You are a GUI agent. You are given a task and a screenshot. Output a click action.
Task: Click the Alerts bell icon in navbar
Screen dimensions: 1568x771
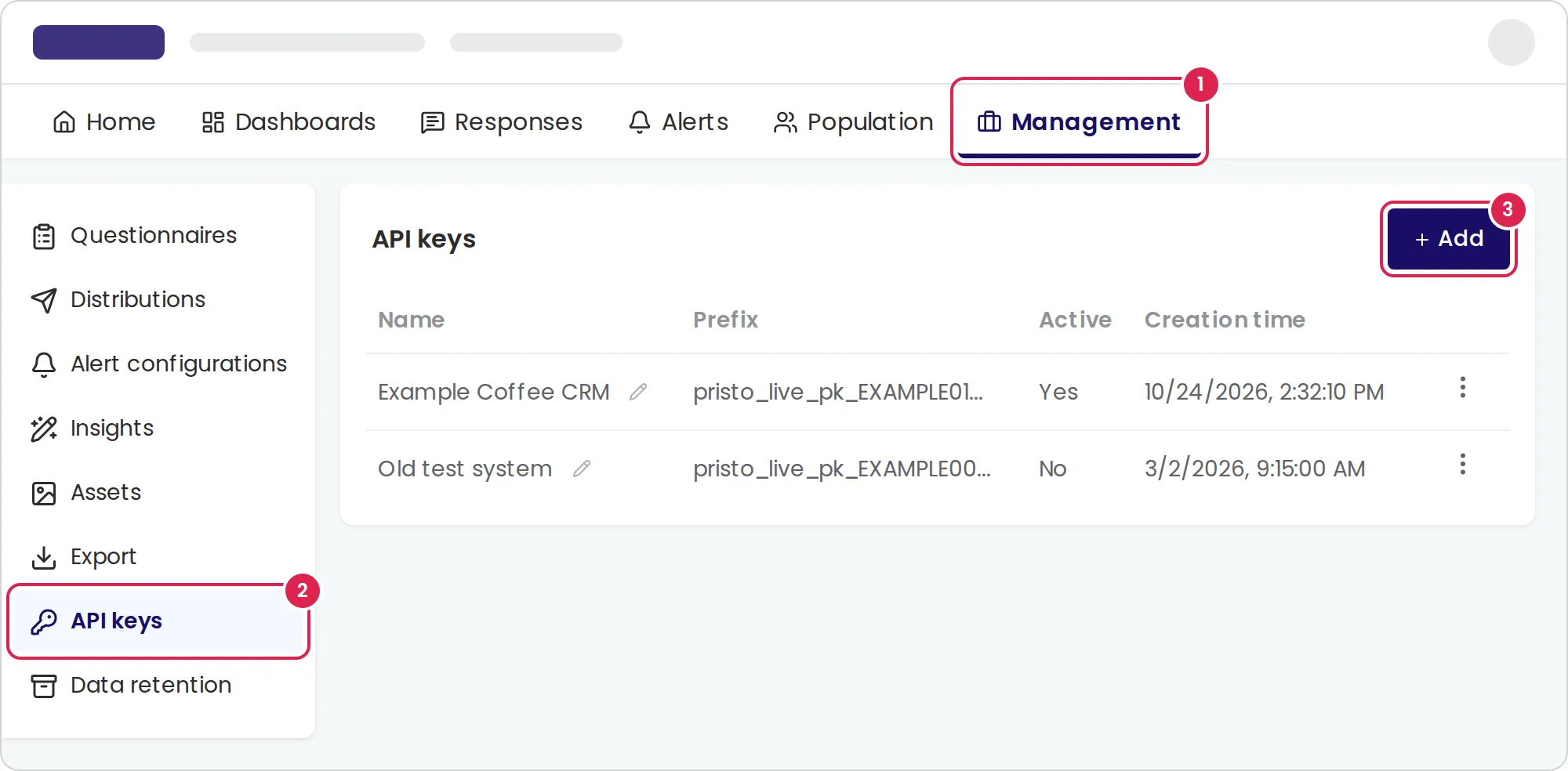[x=640, y=122]
